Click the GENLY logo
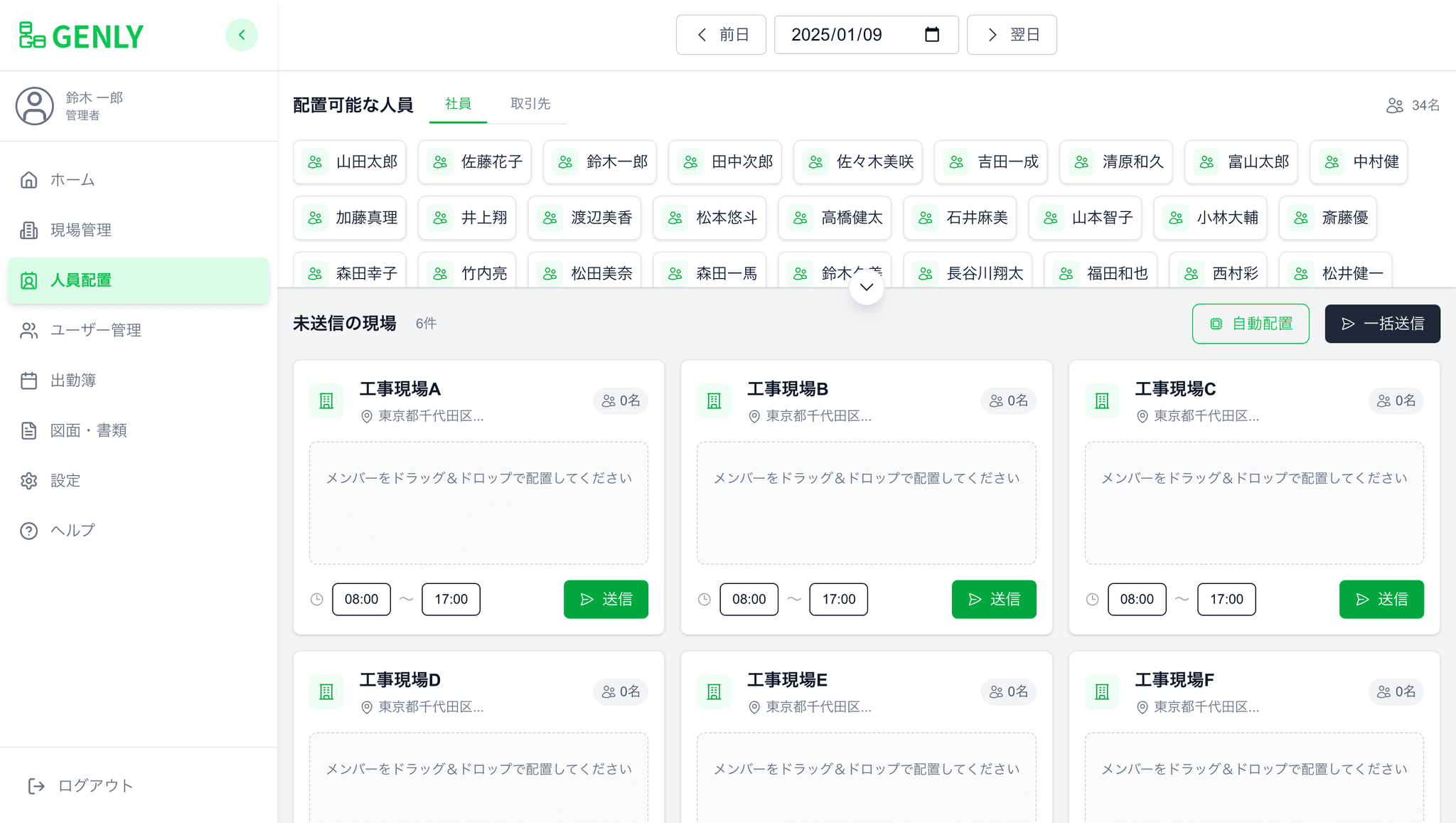 [x=80, y=35]
